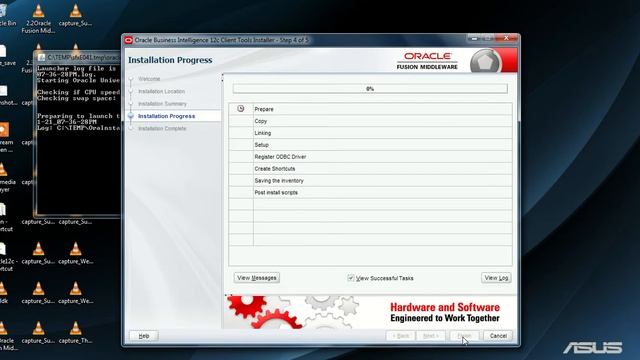Click the command prompt window title bar
Viewport: 640px width, 360px height.
pyautogui.click(x=79, y=58)
